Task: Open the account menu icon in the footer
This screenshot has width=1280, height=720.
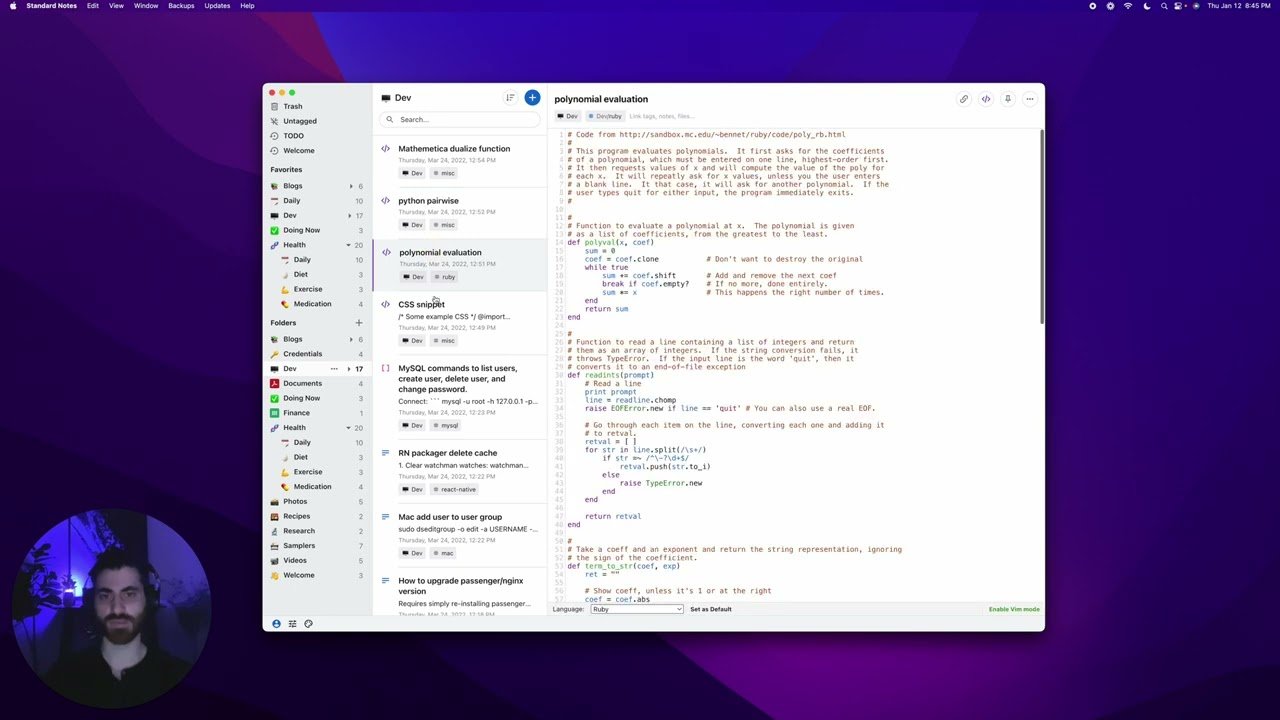Action: pyautogui.click(x=277, y=624)
